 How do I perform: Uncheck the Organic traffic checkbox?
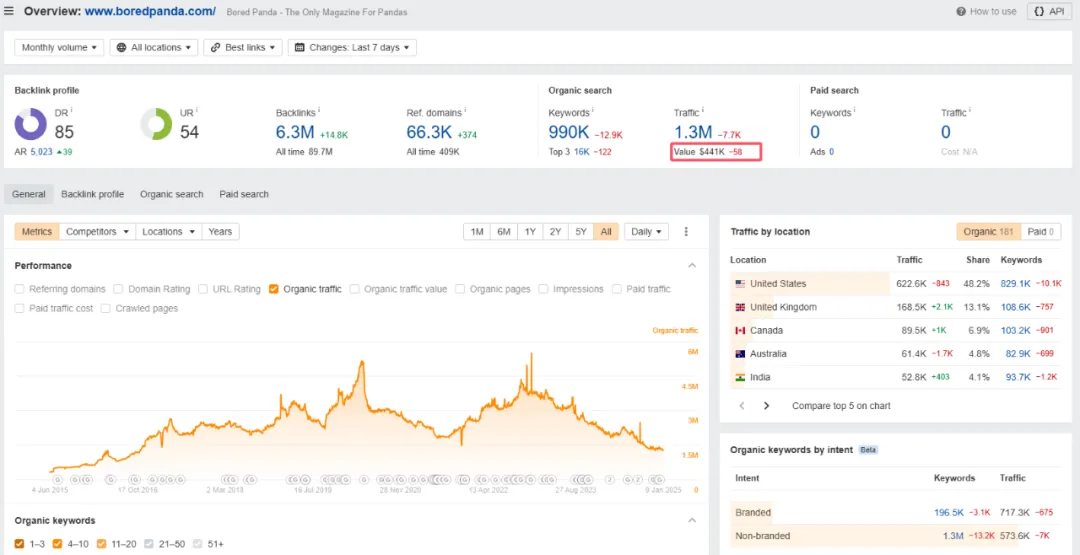274,289
